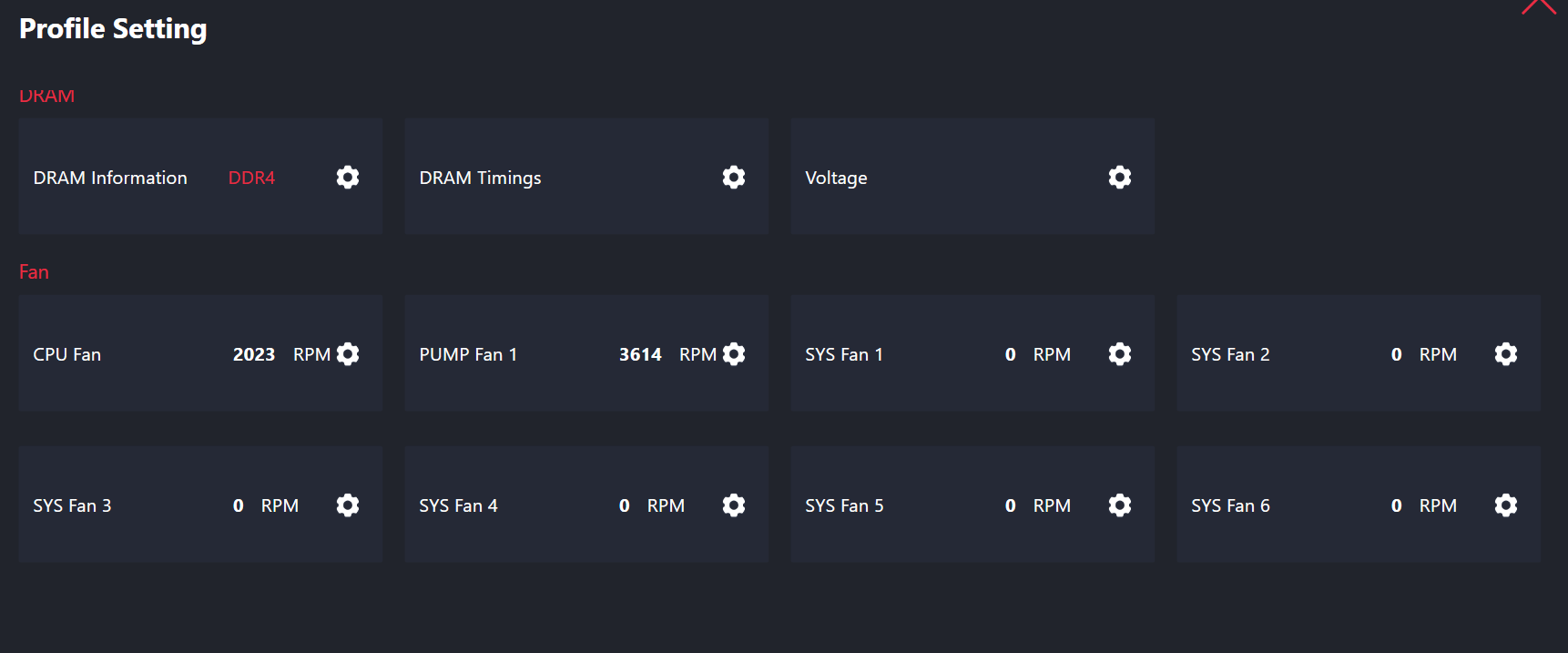Viewport: 1568px width, 653px height.
Task: Click the CPU Fan 2023 RPM reading
Action: click(254, 354)
